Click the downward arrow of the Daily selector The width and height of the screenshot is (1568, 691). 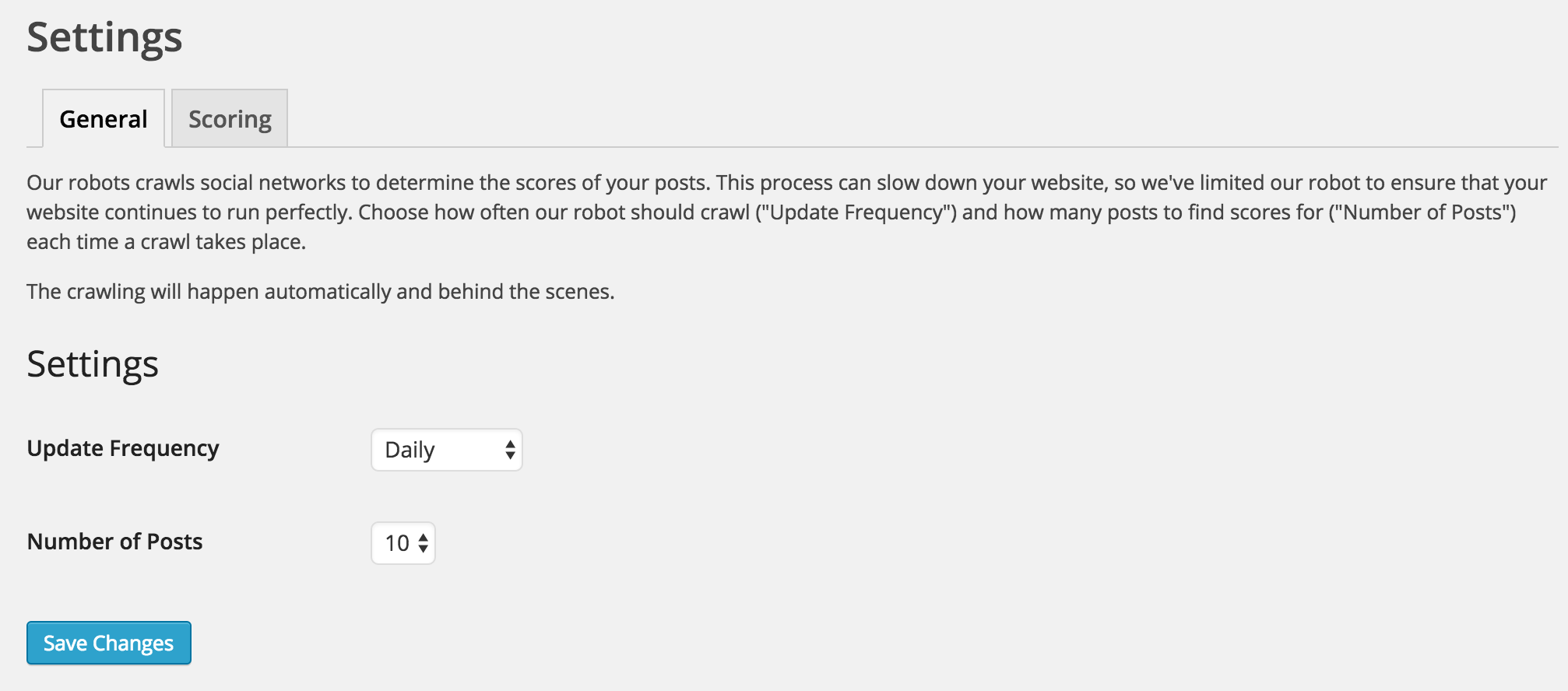(510, 456)
